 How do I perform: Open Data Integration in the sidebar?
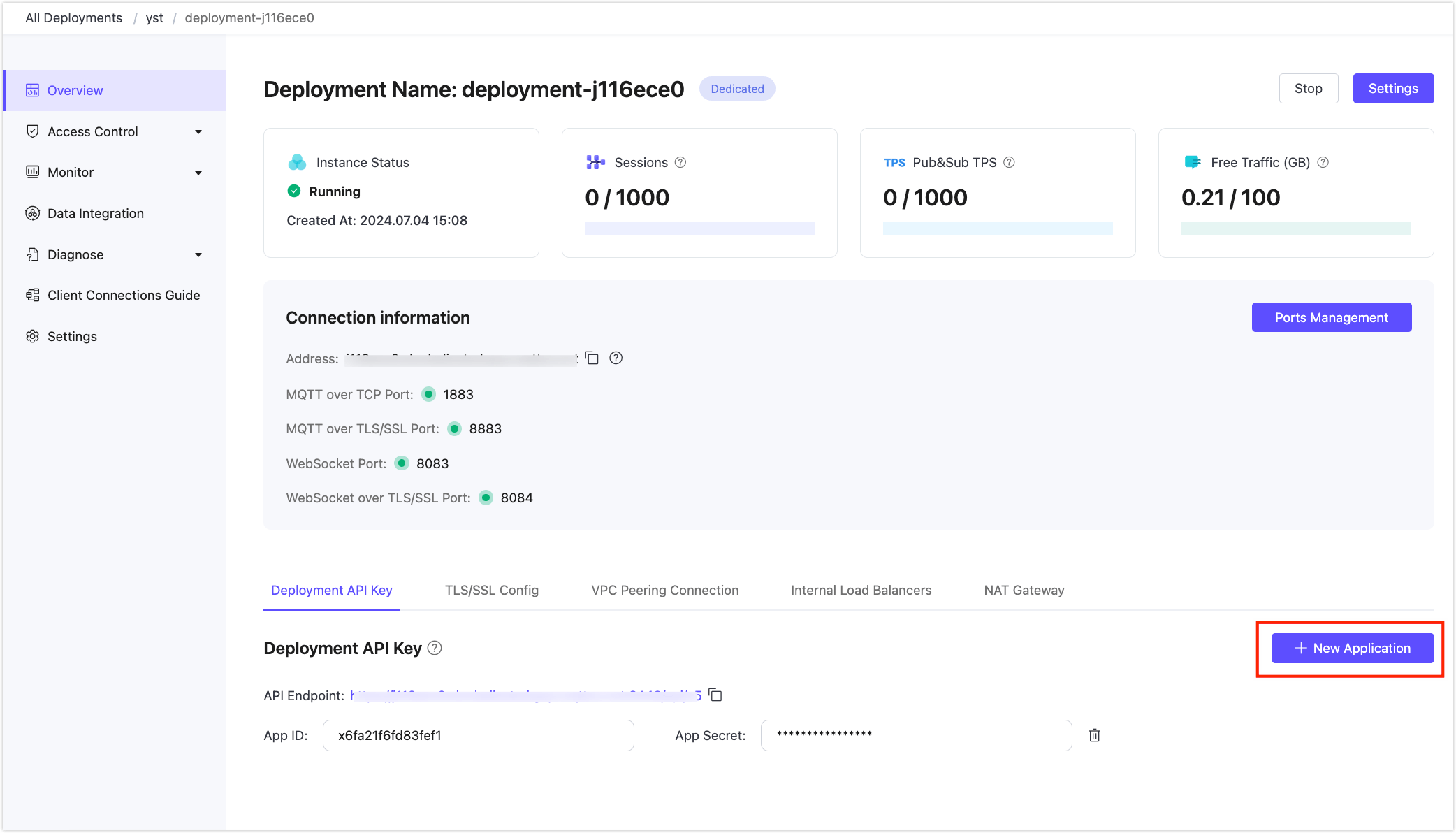[96, 213]
